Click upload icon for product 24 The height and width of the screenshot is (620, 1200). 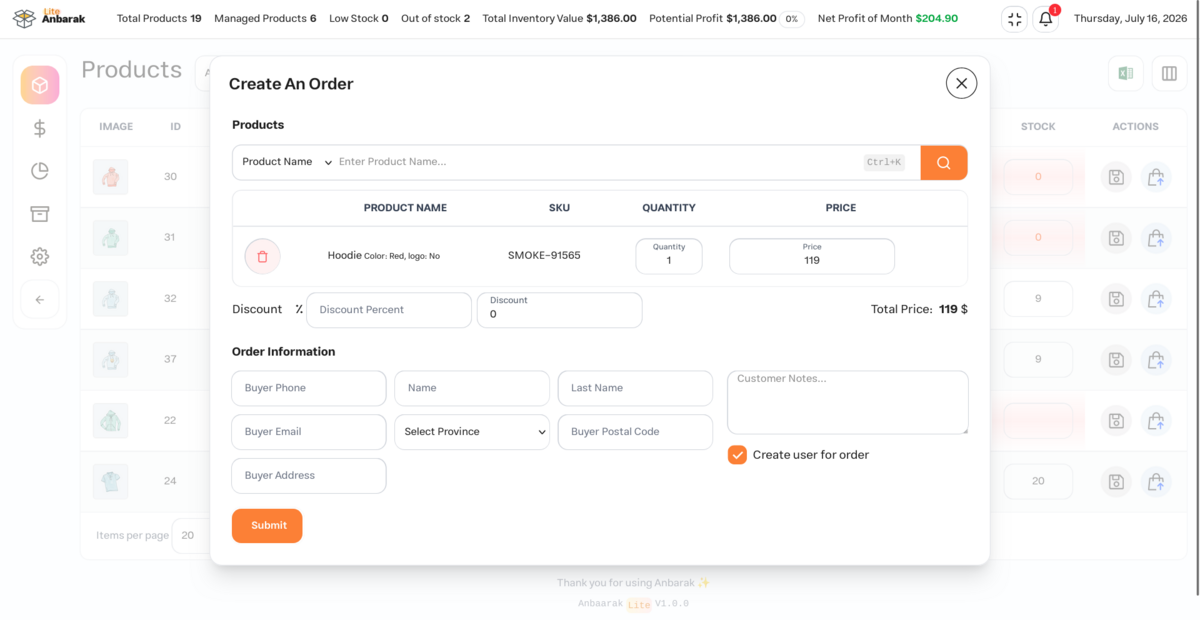pyautogui.click(x=1156, y=482)
